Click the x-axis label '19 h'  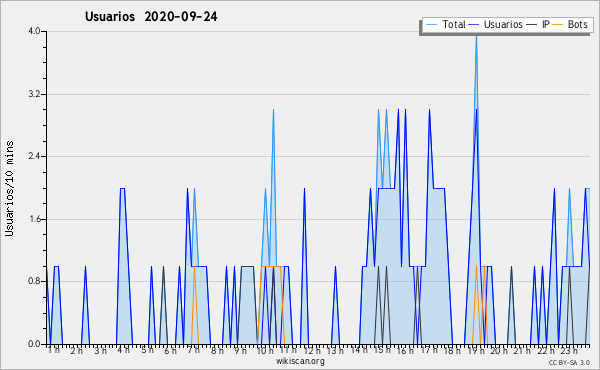click(x=476, y=350)
